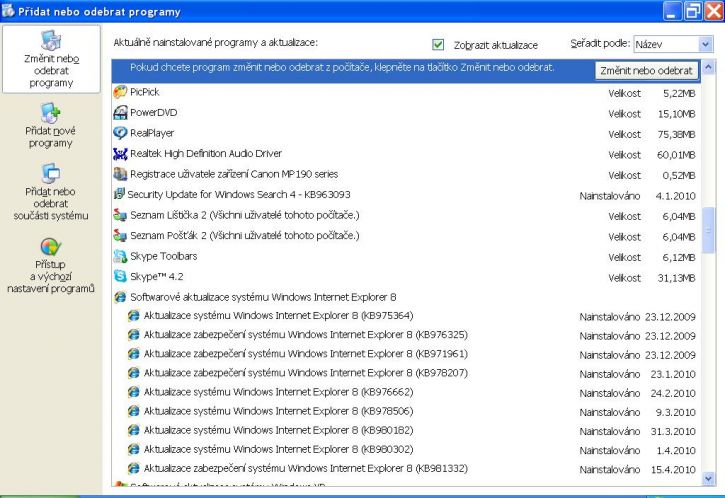Select the RealPlayer entry
This screenshot has width=725, height=498.
pos(406,133)
